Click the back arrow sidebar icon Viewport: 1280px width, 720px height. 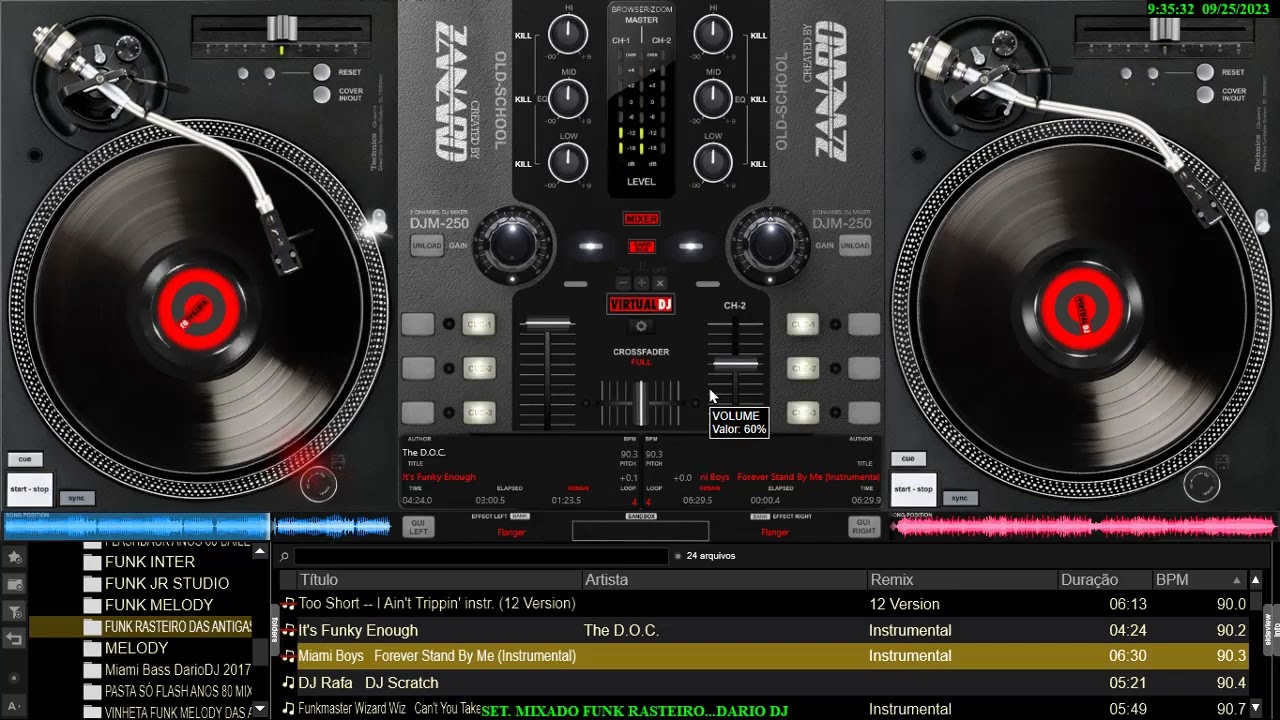[x=15, y=638]
